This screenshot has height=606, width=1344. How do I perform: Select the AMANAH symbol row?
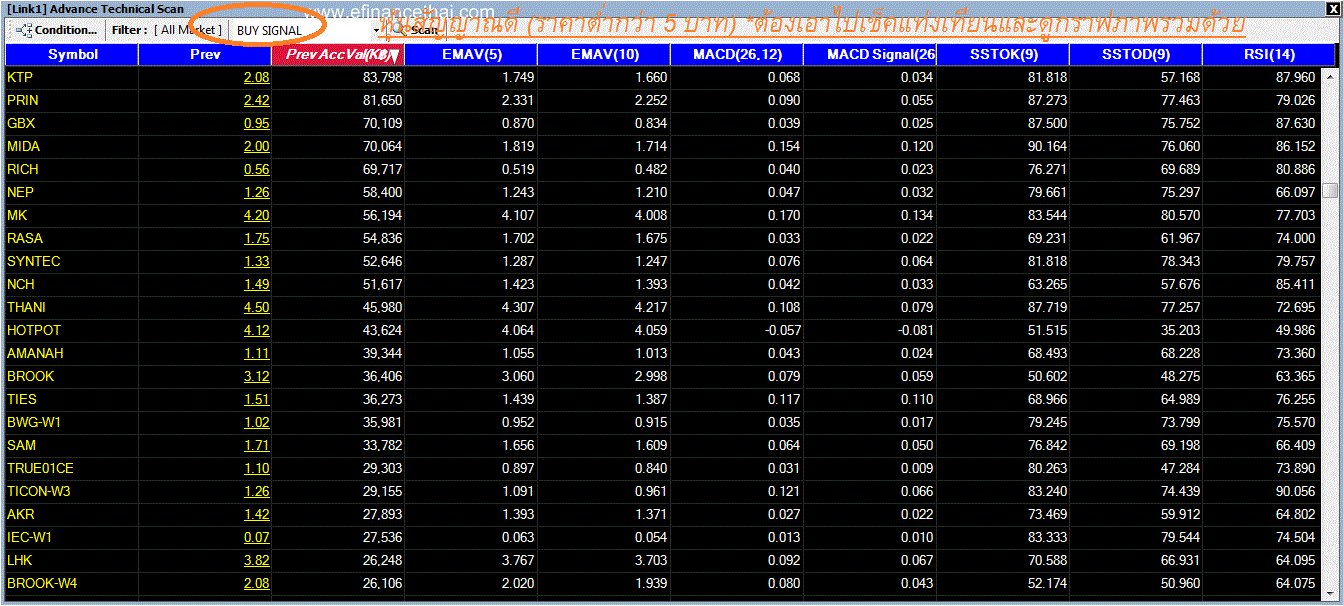(663, 353)
